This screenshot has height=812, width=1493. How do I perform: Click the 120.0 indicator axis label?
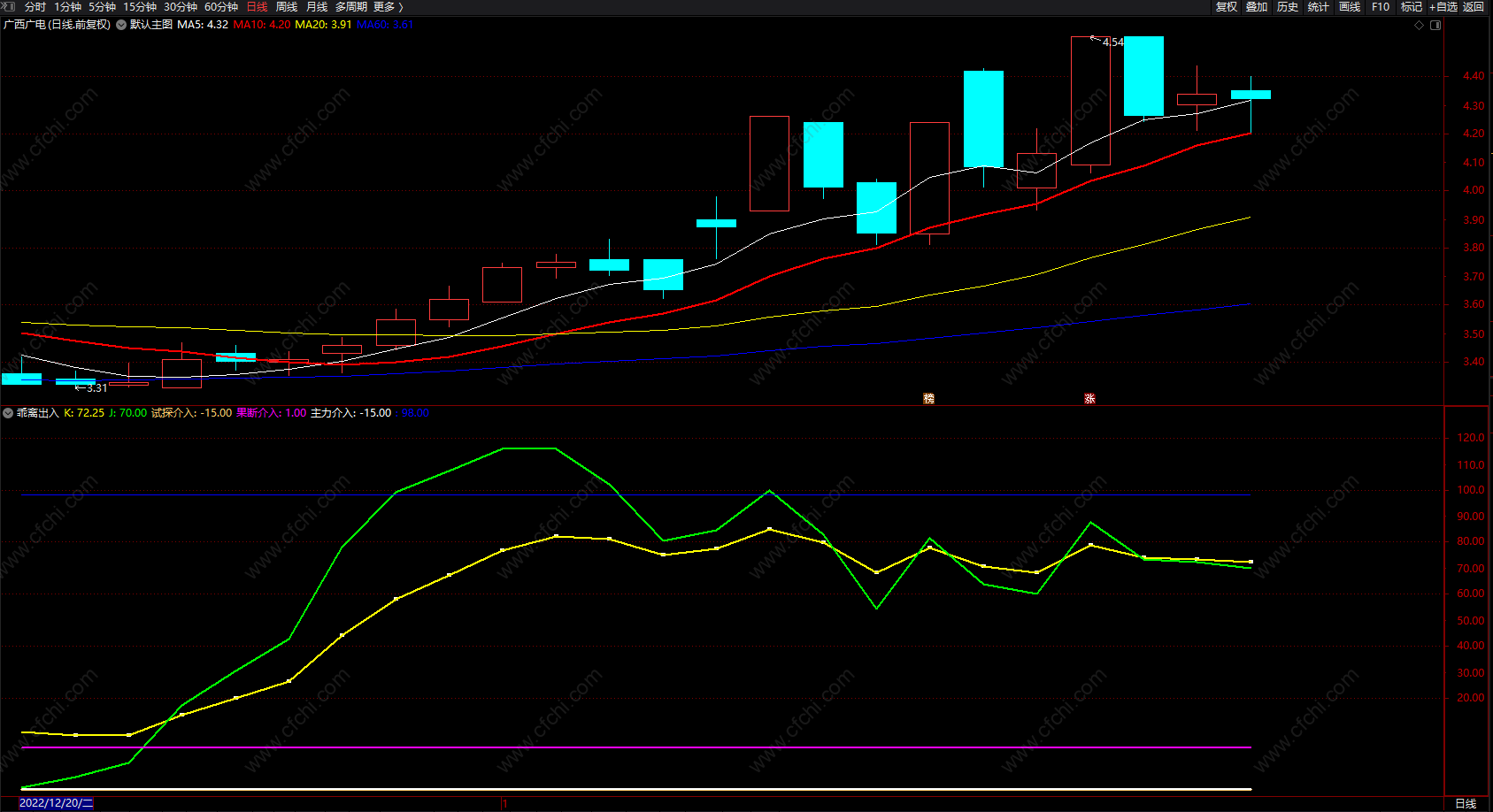point(1471,438)
